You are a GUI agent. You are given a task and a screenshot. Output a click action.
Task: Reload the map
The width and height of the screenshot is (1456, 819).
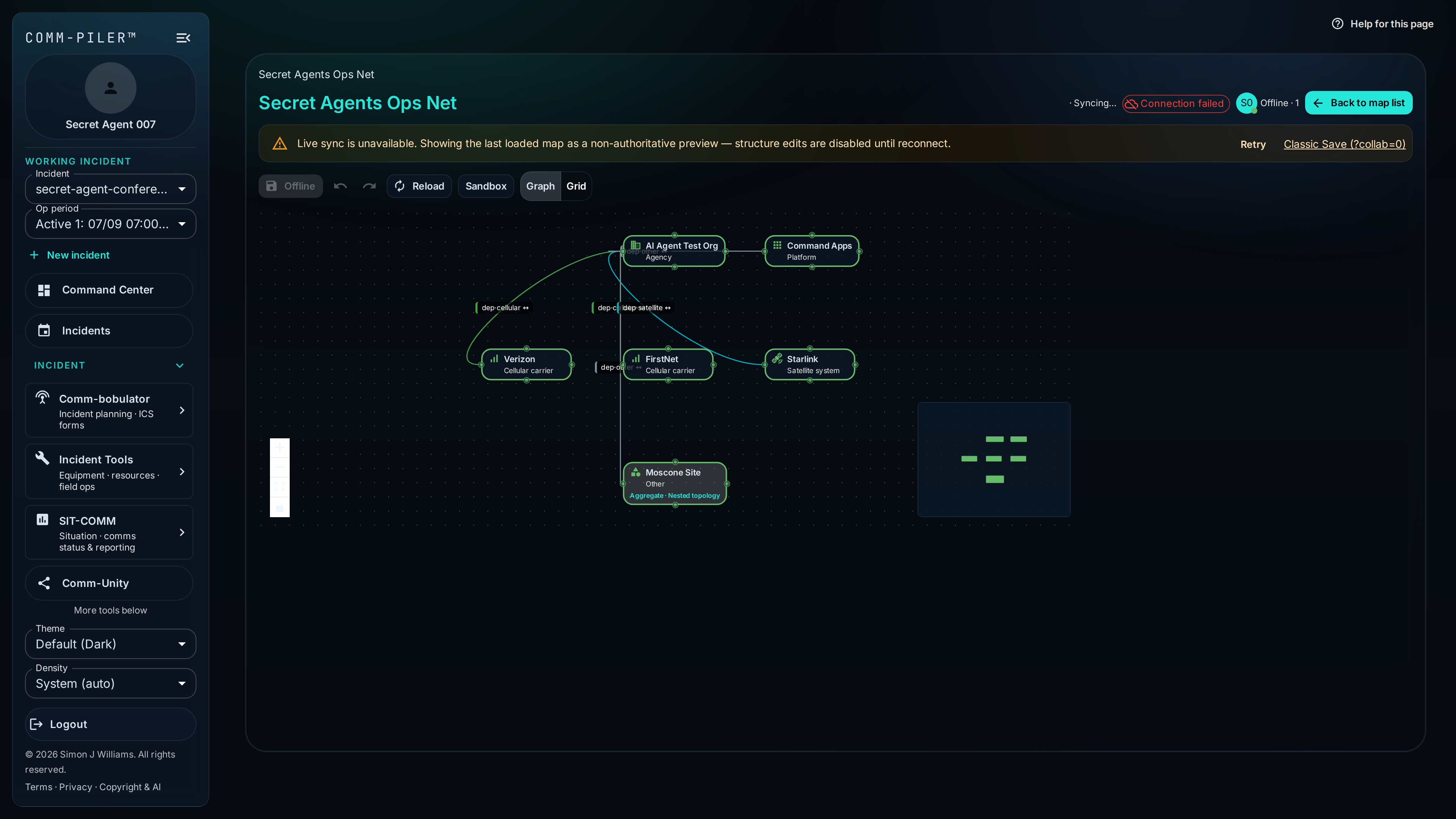click(x=419, y=186)
